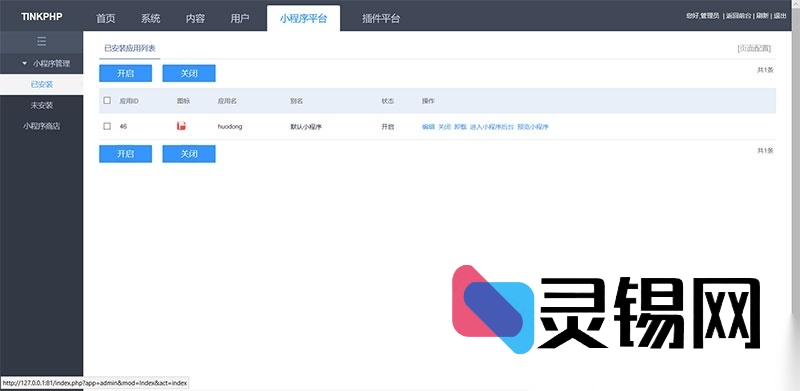Screen dimensions: 800x391
Task: Select the 小程序平台 top tab
Action: click(x=303, y=18)
